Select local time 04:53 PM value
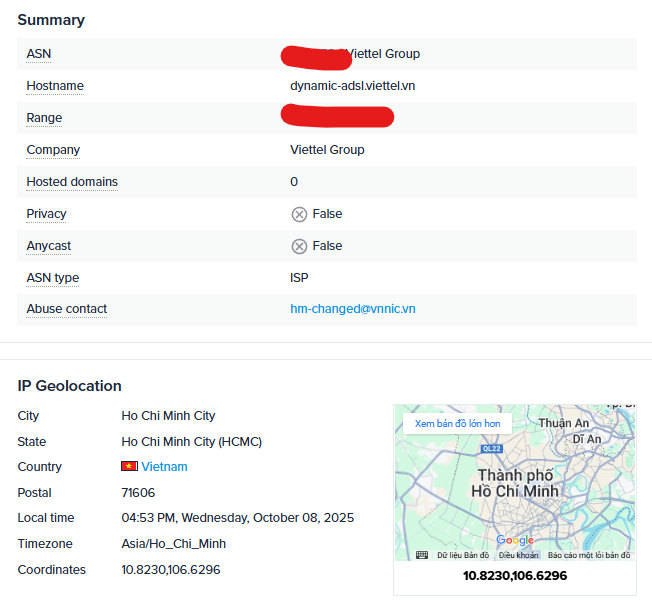The height and width of the screenshot is (609, 652). coord(237,518)
